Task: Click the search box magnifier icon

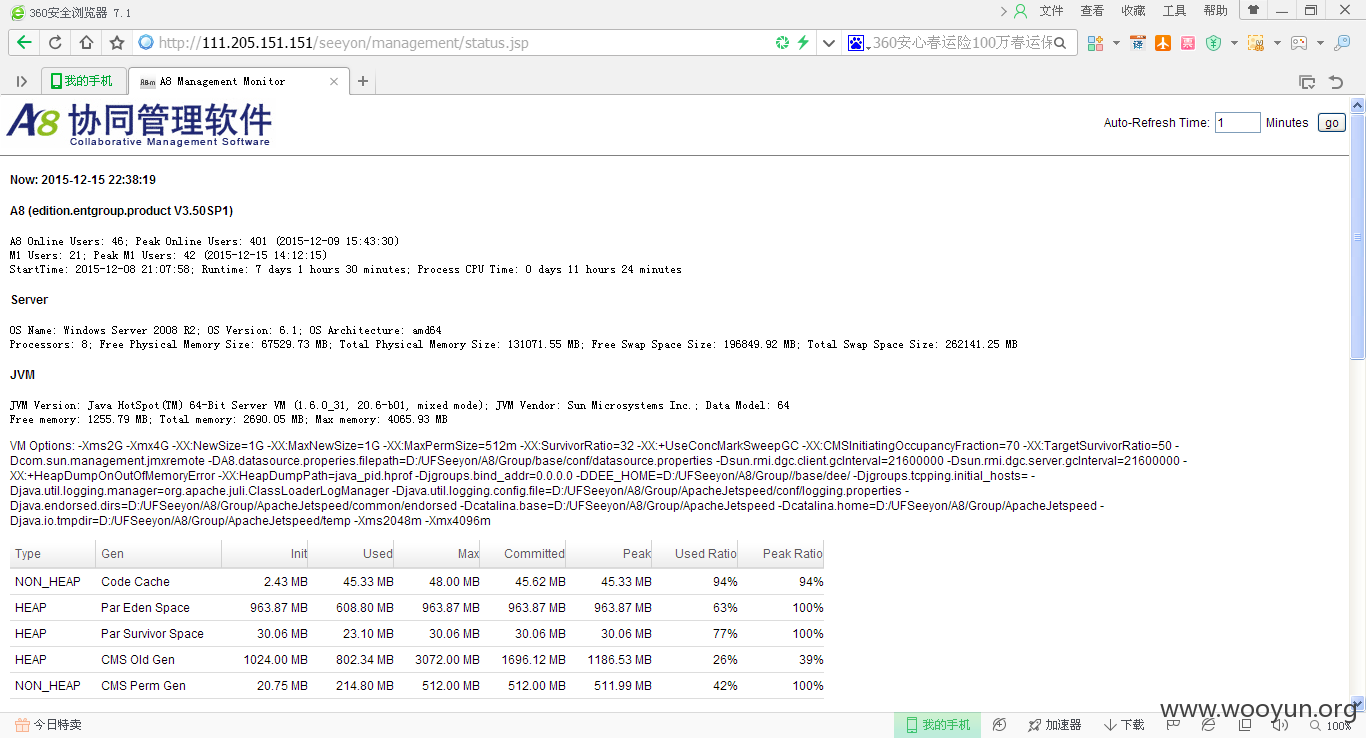Action: coord(1062,43)
